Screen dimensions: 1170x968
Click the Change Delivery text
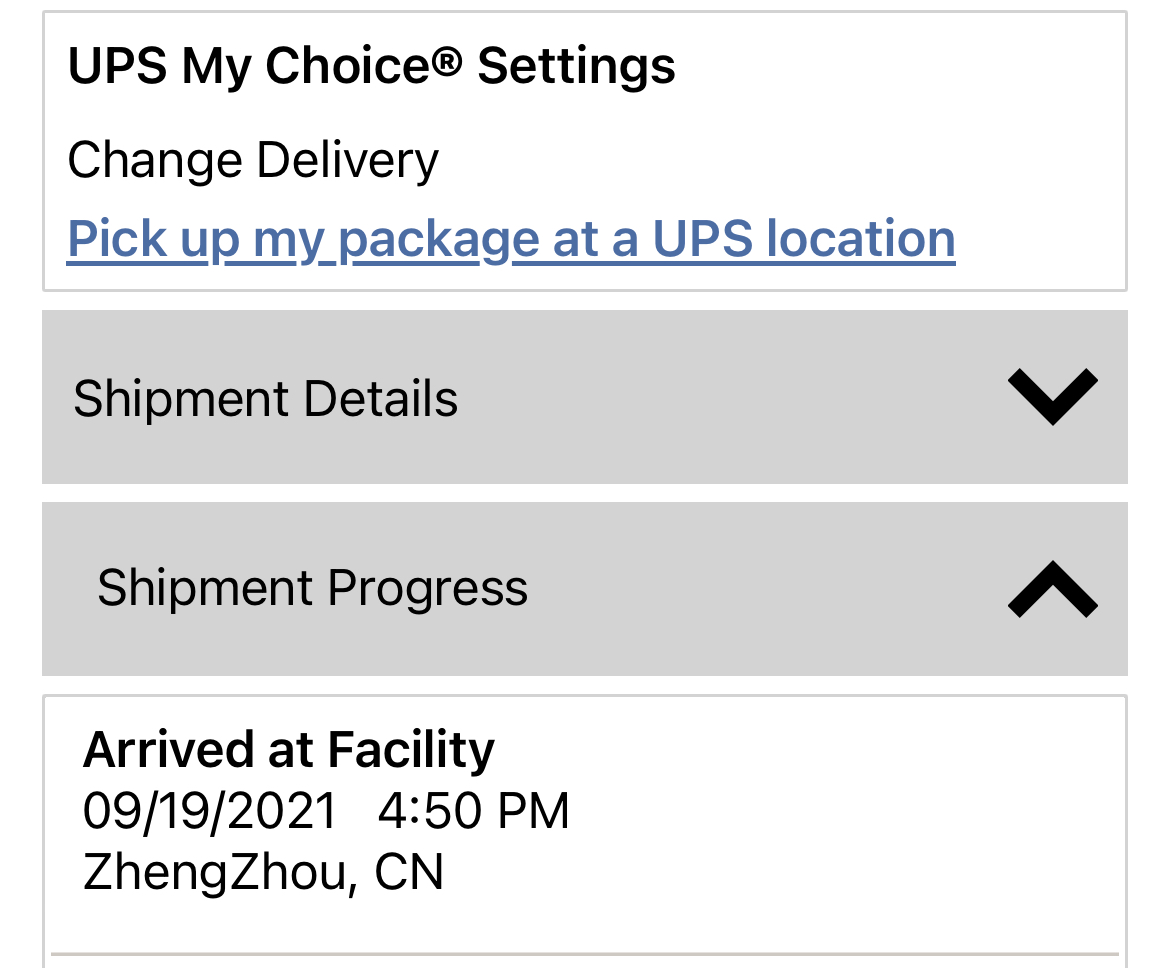click(253, 160)
